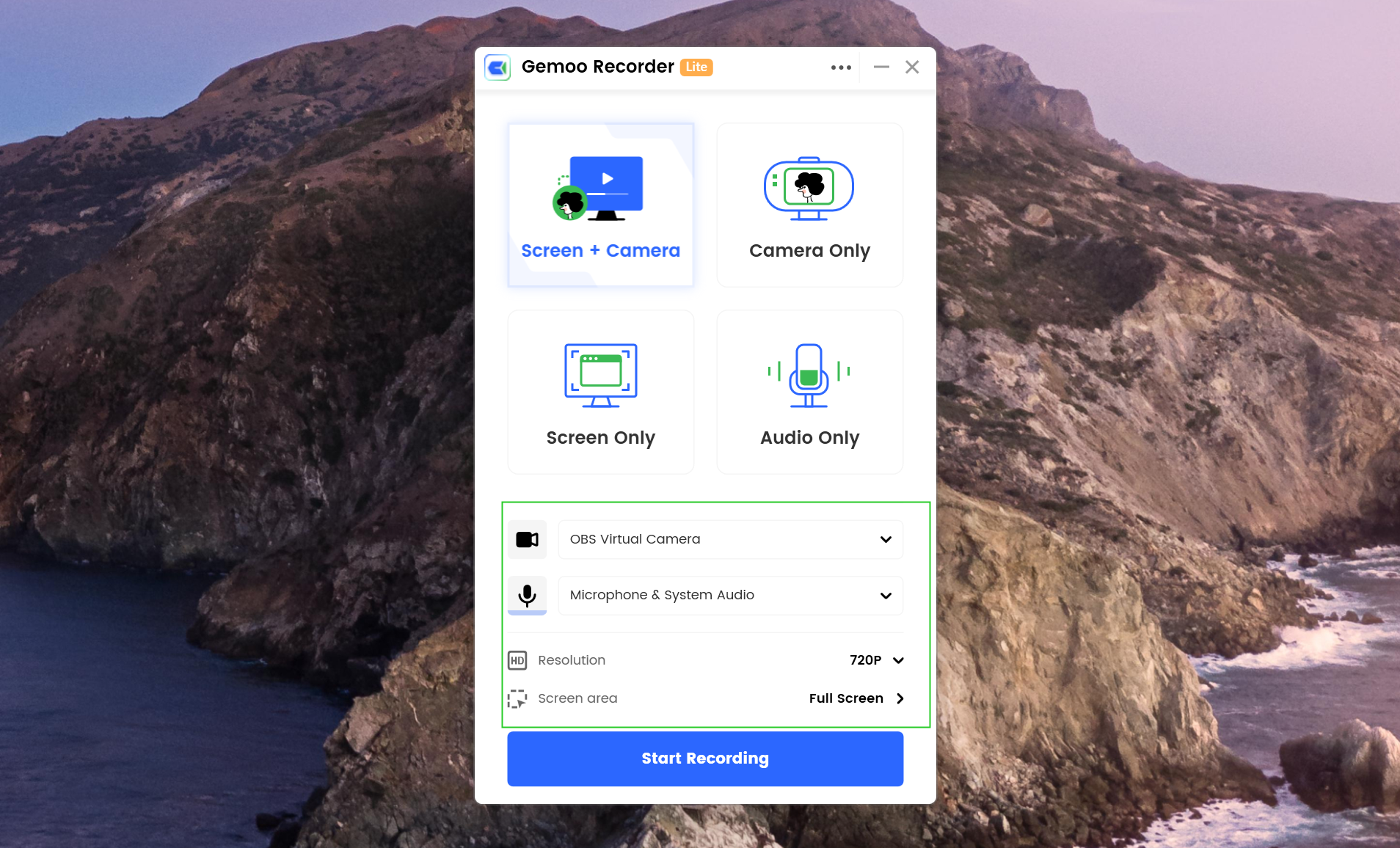Viewport: 1400px width, 848px height.
Task: Click the Lite badge
Action: (x=696, y=67)
